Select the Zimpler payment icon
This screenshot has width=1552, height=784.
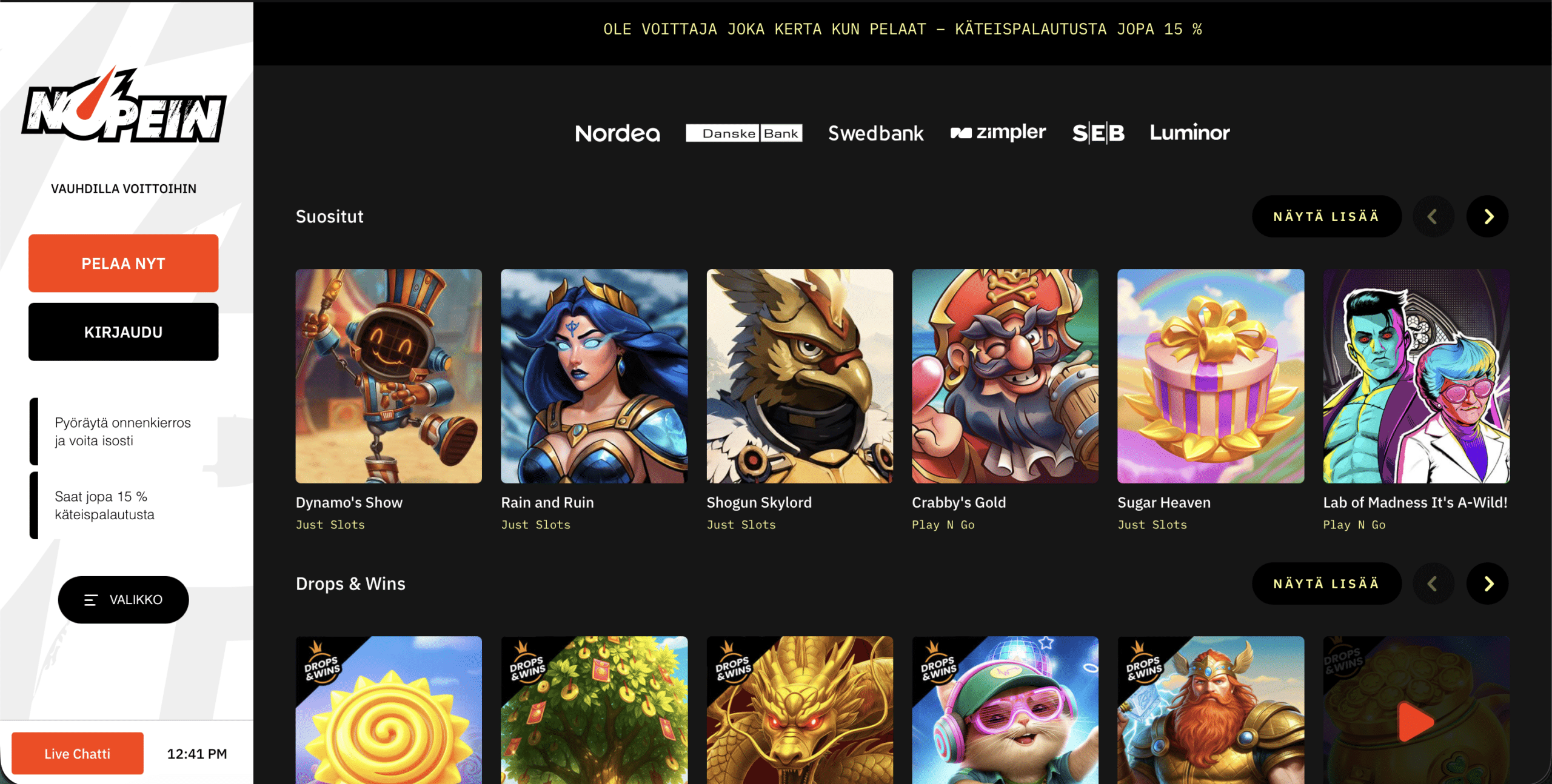pyautogui.click(x=997, y=133)
